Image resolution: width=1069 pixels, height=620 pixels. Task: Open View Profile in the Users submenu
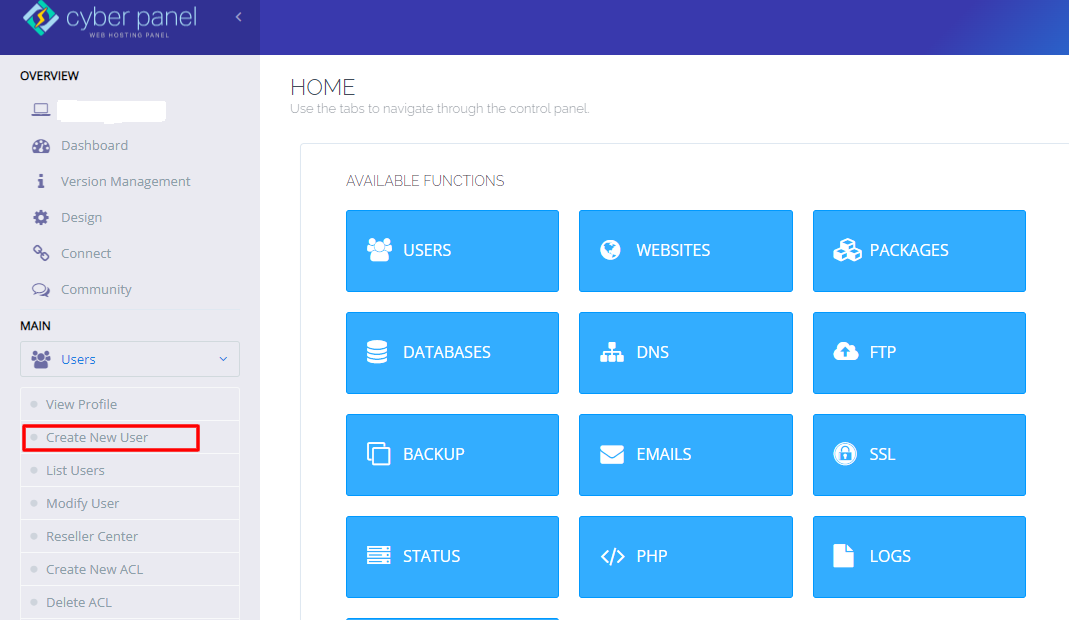point(81,404)
